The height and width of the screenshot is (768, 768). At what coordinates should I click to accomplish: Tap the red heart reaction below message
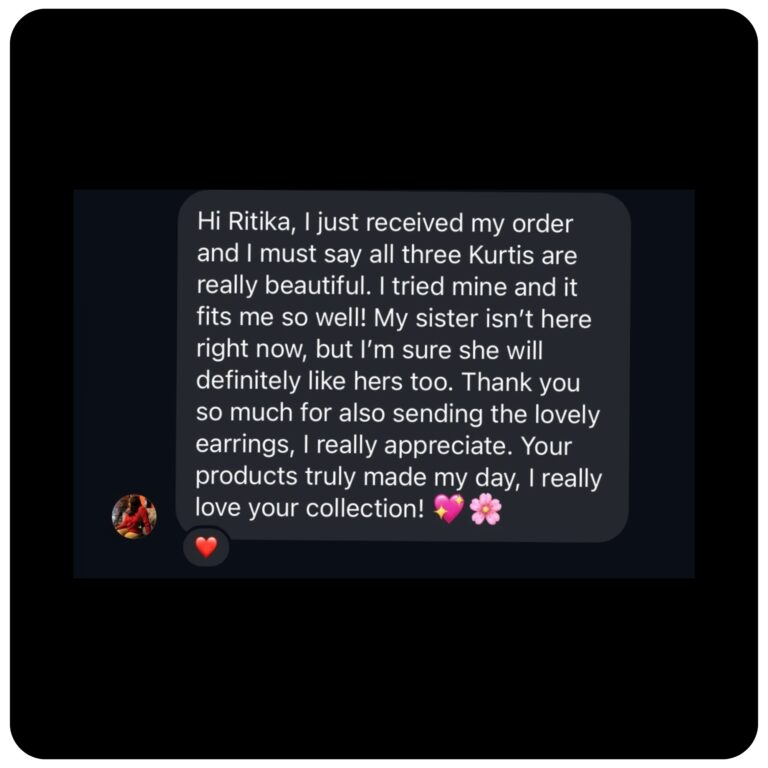[x=206, y=547]
